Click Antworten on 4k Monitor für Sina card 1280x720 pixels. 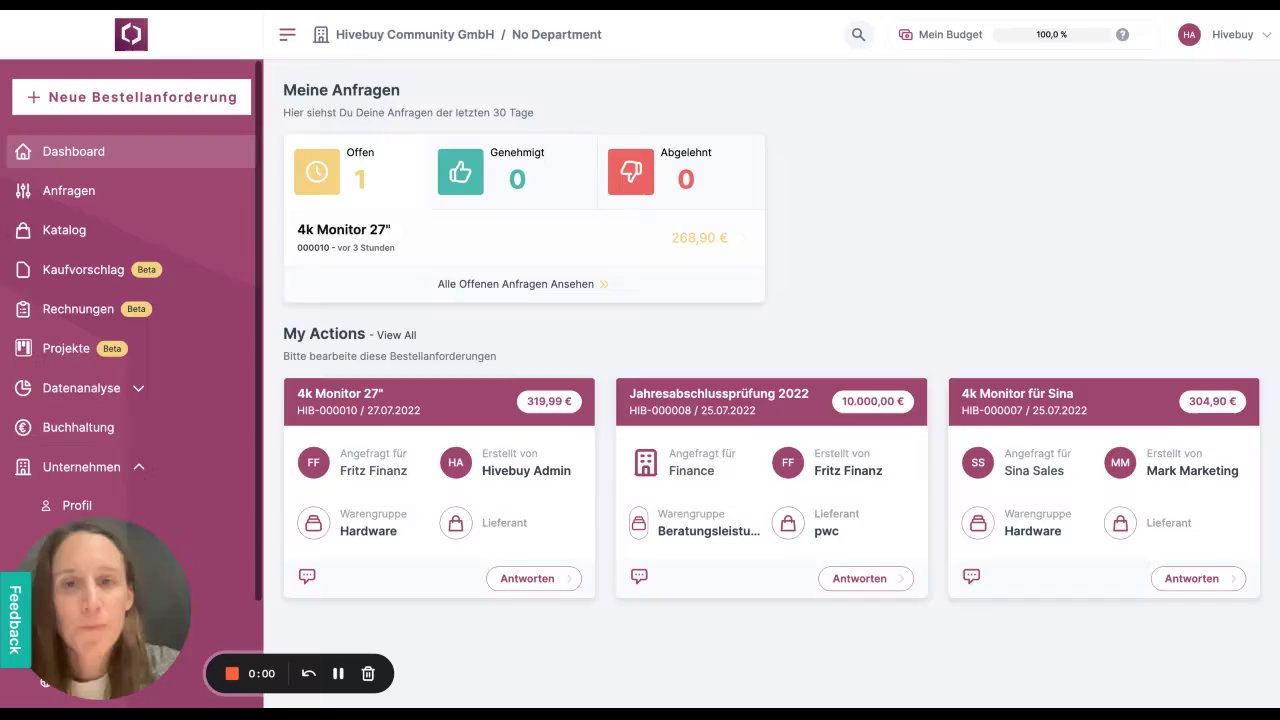click(1198, 578)
